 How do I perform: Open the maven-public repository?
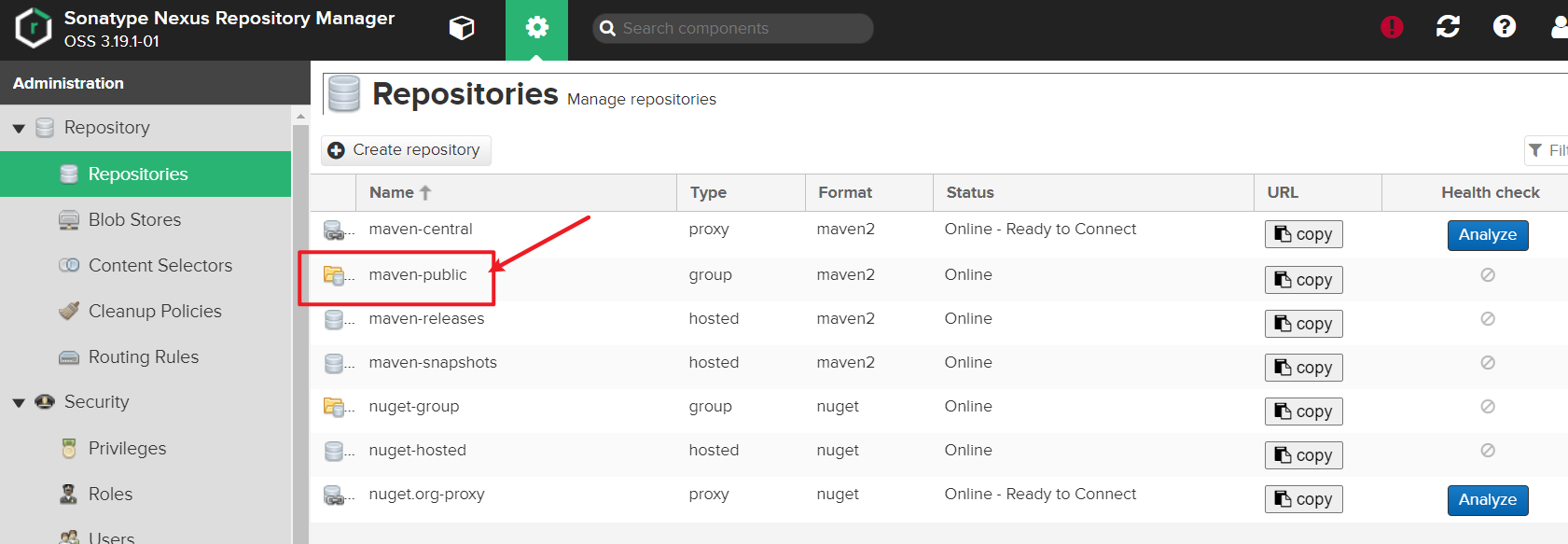[938, 279]
